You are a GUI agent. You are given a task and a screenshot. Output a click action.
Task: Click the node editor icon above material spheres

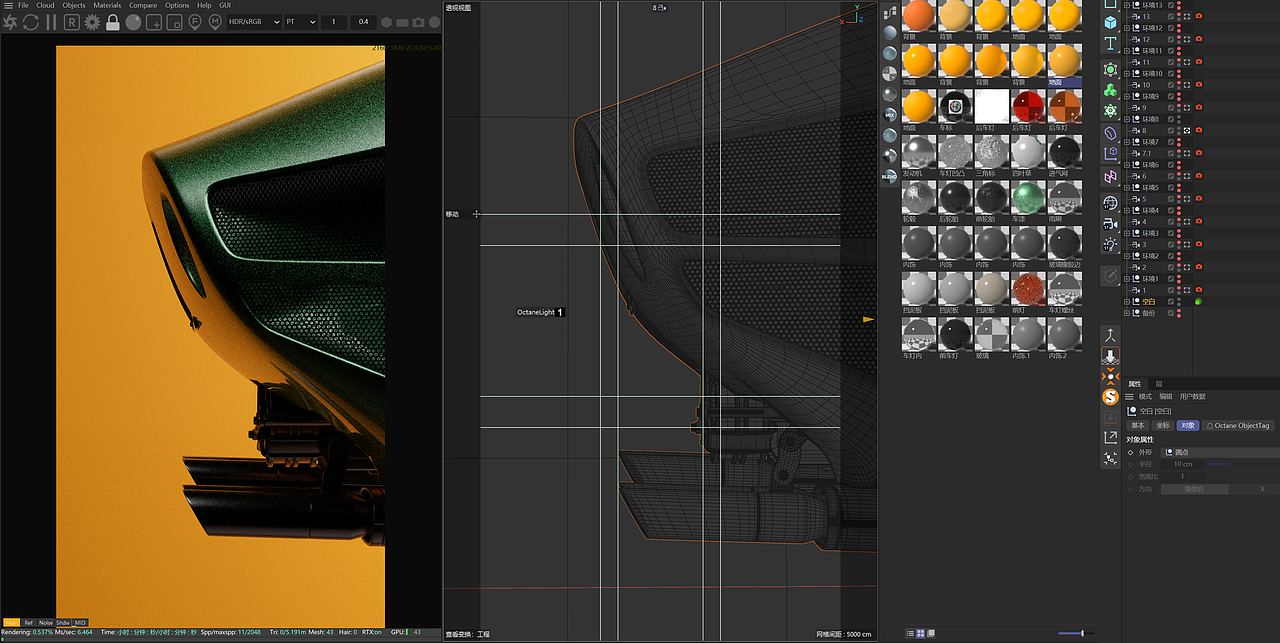(890, 13)
